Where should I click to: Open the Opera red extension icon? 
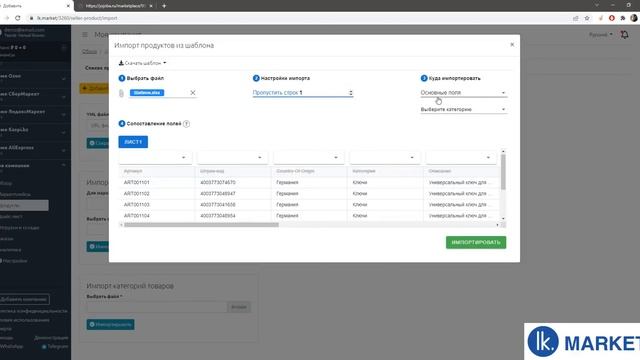click(611, 18)
